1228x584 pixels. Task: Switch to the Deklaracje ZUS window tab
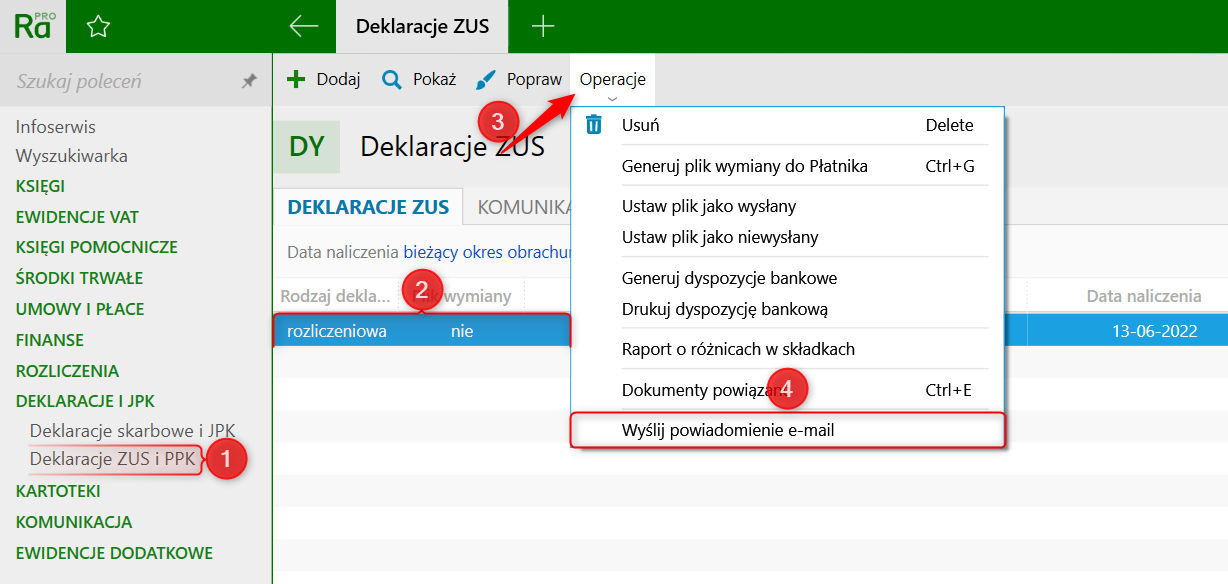[422, 26]
